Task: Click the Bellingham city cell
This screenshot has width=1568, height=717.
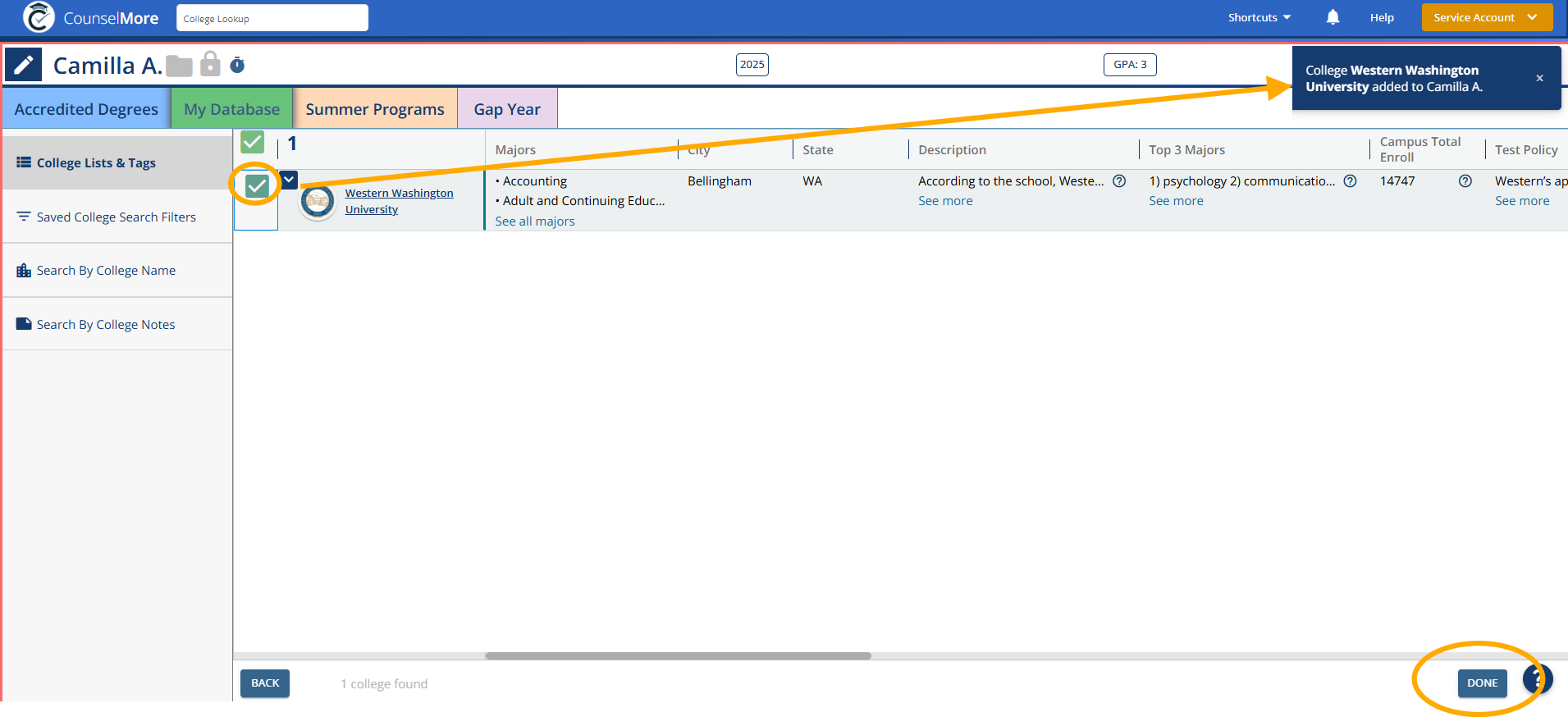Action: click(x=720, y=181)
